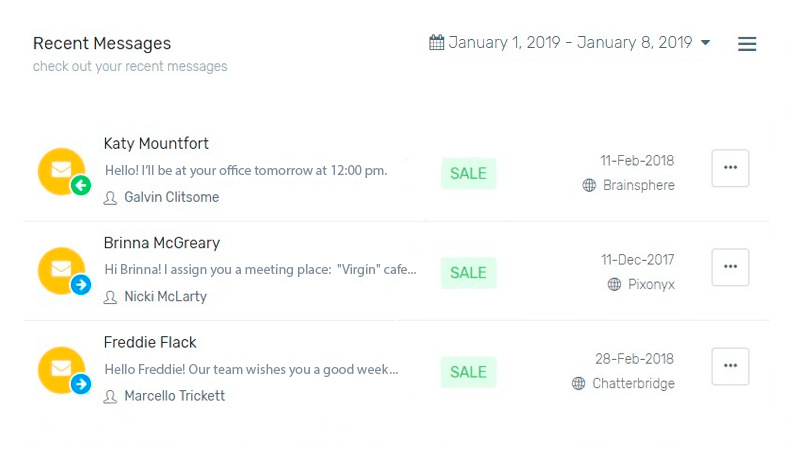The image size is (800, 458).
Task: Open more options for Brinna McGreary message
Action: 730,267
